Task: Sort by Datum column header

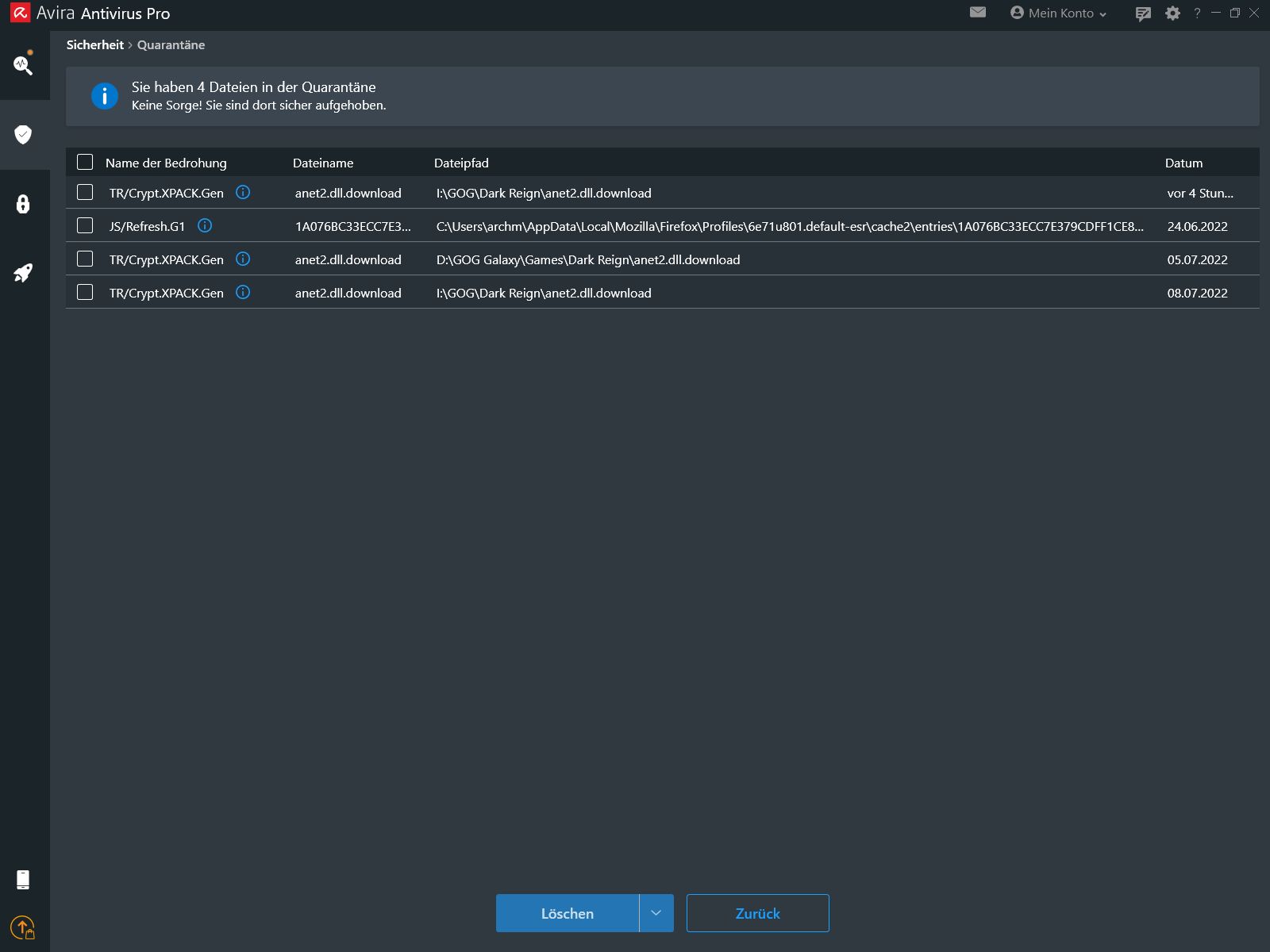Action: pyautogui.click(x=1183, y=163)
